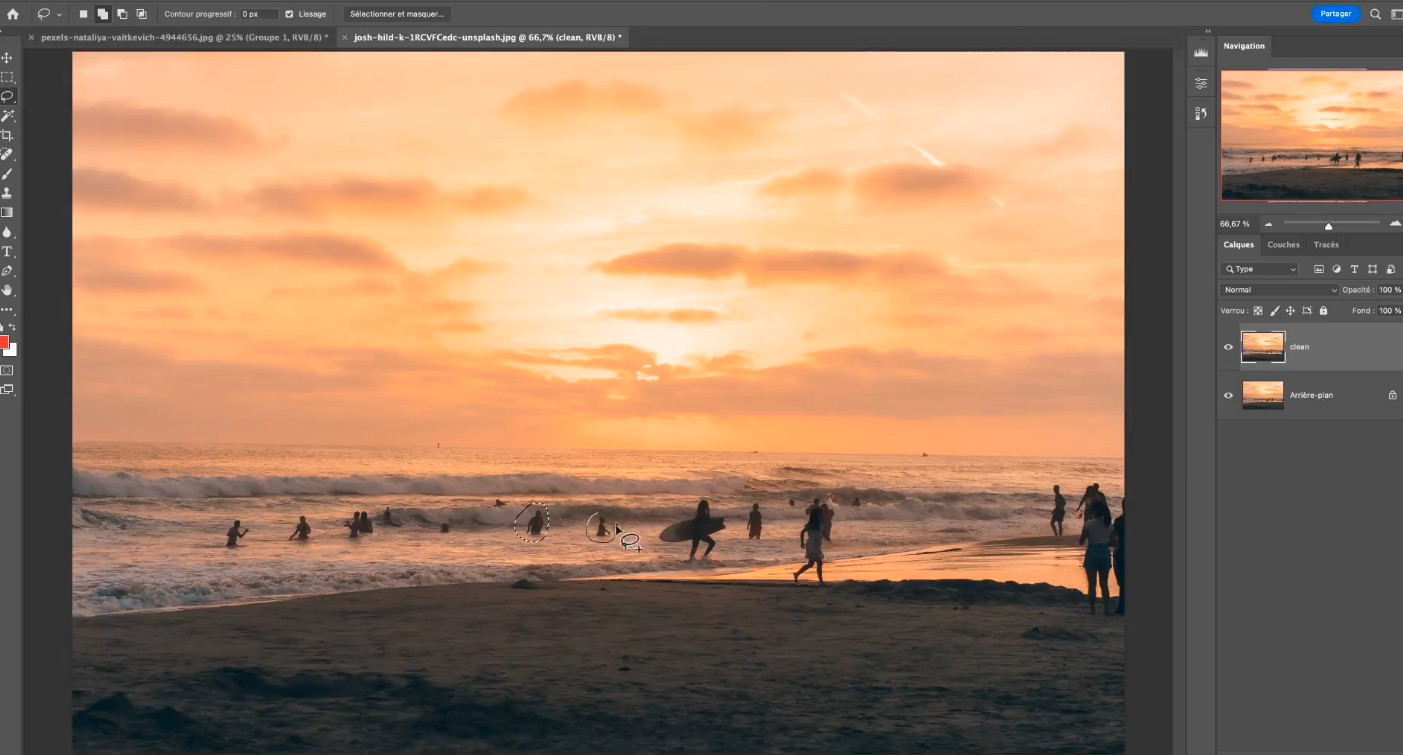The width and height of the screenshot is (1403, 755).
Task: Click the red foreground color swatch
Action: [x=4, y=342]
